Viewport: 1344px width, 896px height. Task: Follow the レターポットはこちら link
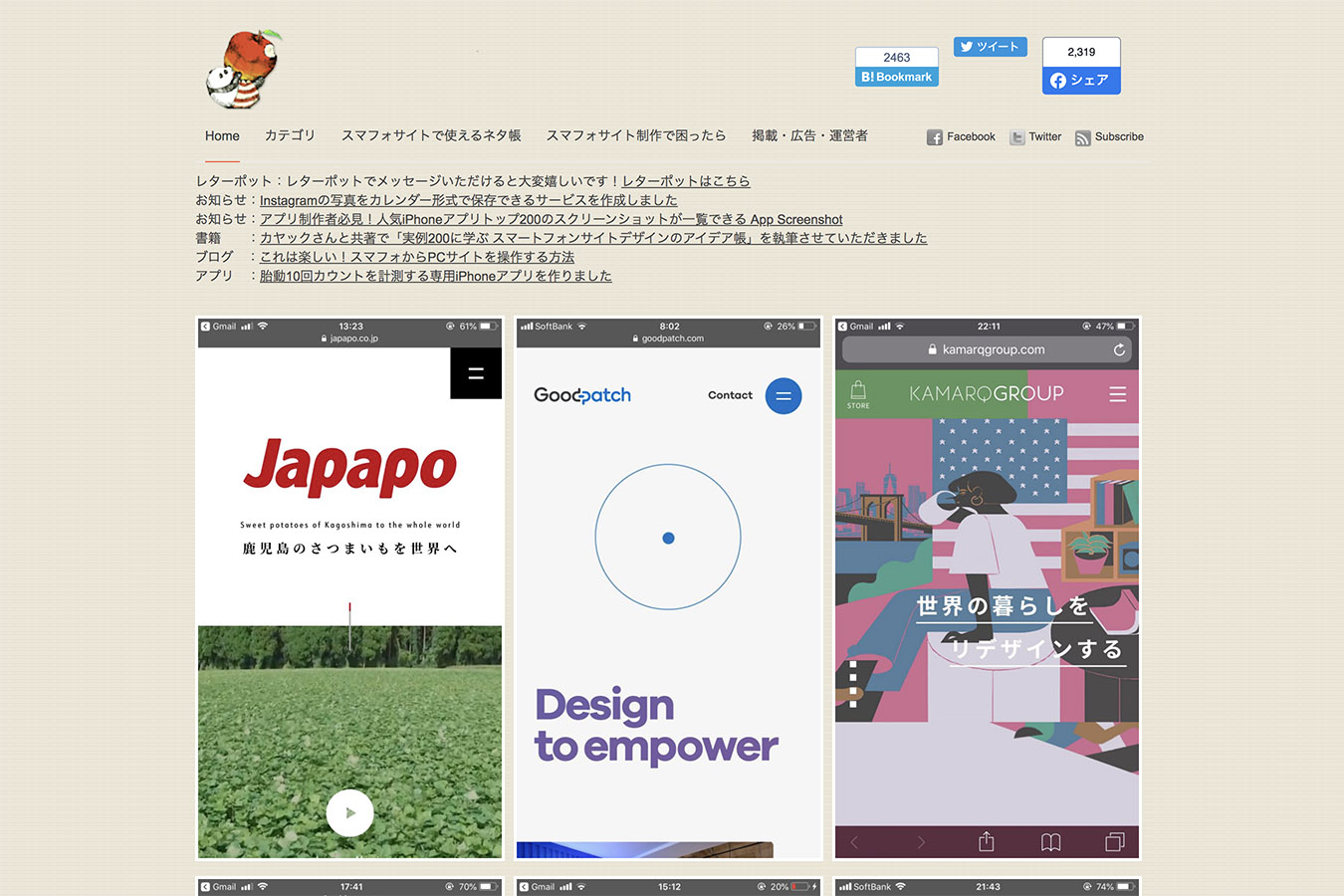tap(686, 181)
